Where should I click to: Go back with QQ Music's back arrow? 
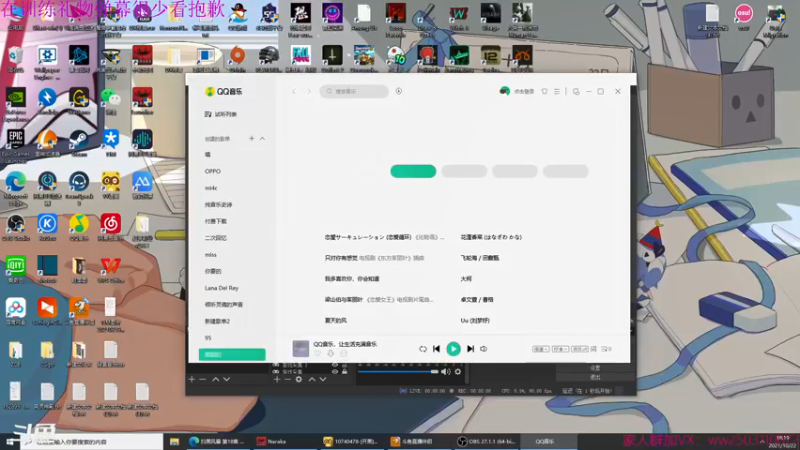[294, 91]
